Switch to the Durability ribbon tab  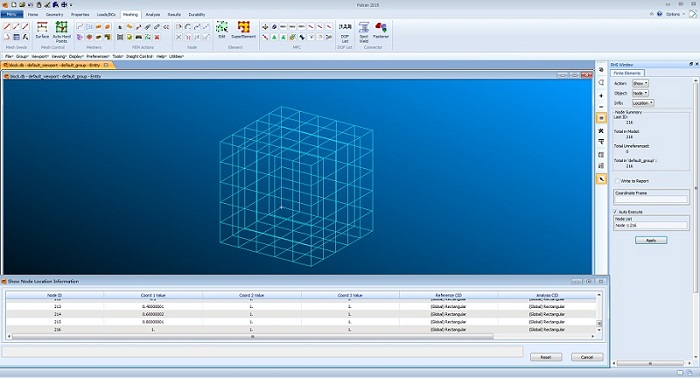(197, 14)
